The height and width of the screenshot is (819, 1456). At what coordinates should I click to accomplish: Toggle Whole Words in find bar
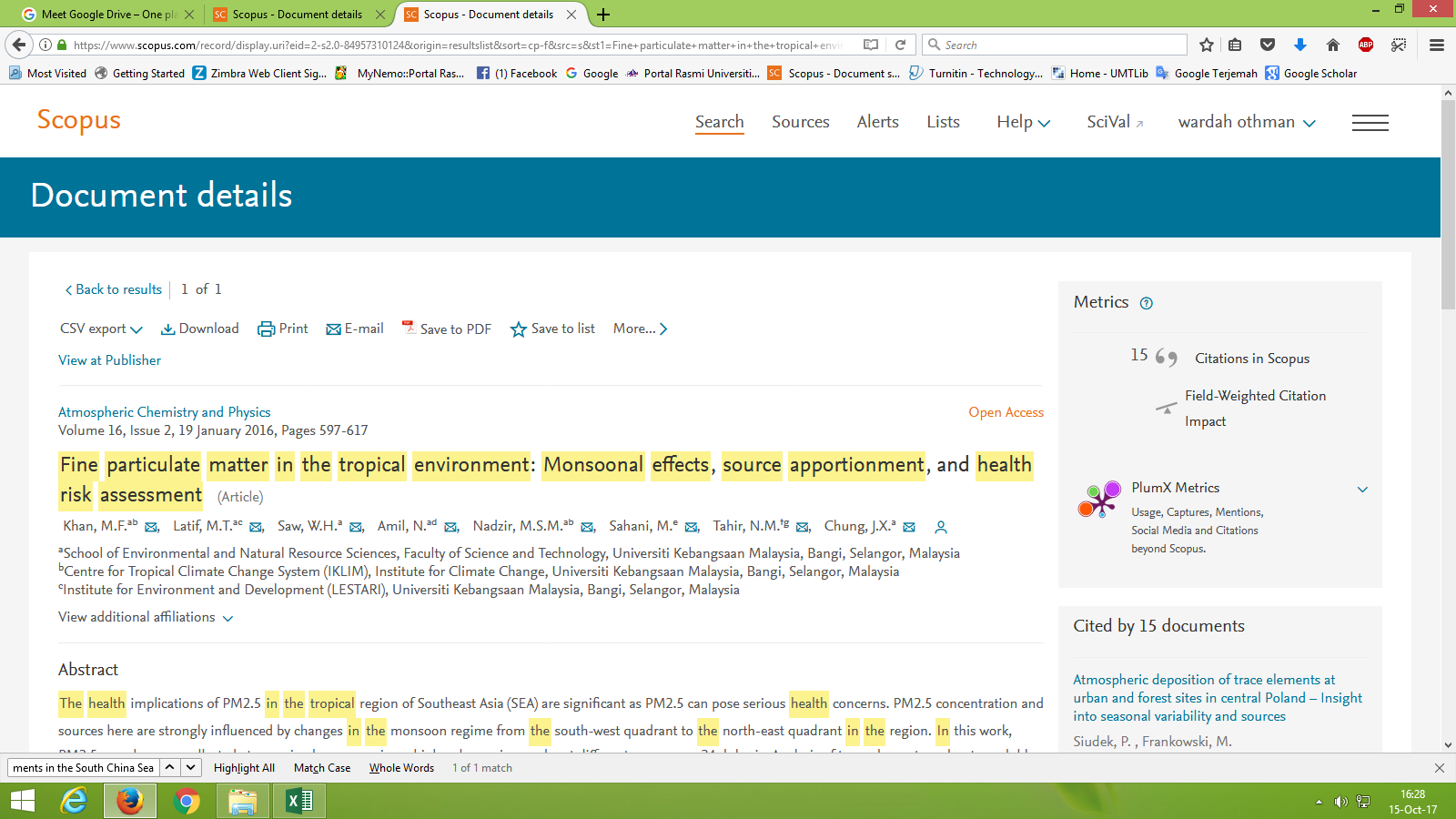tap(401, 768)
